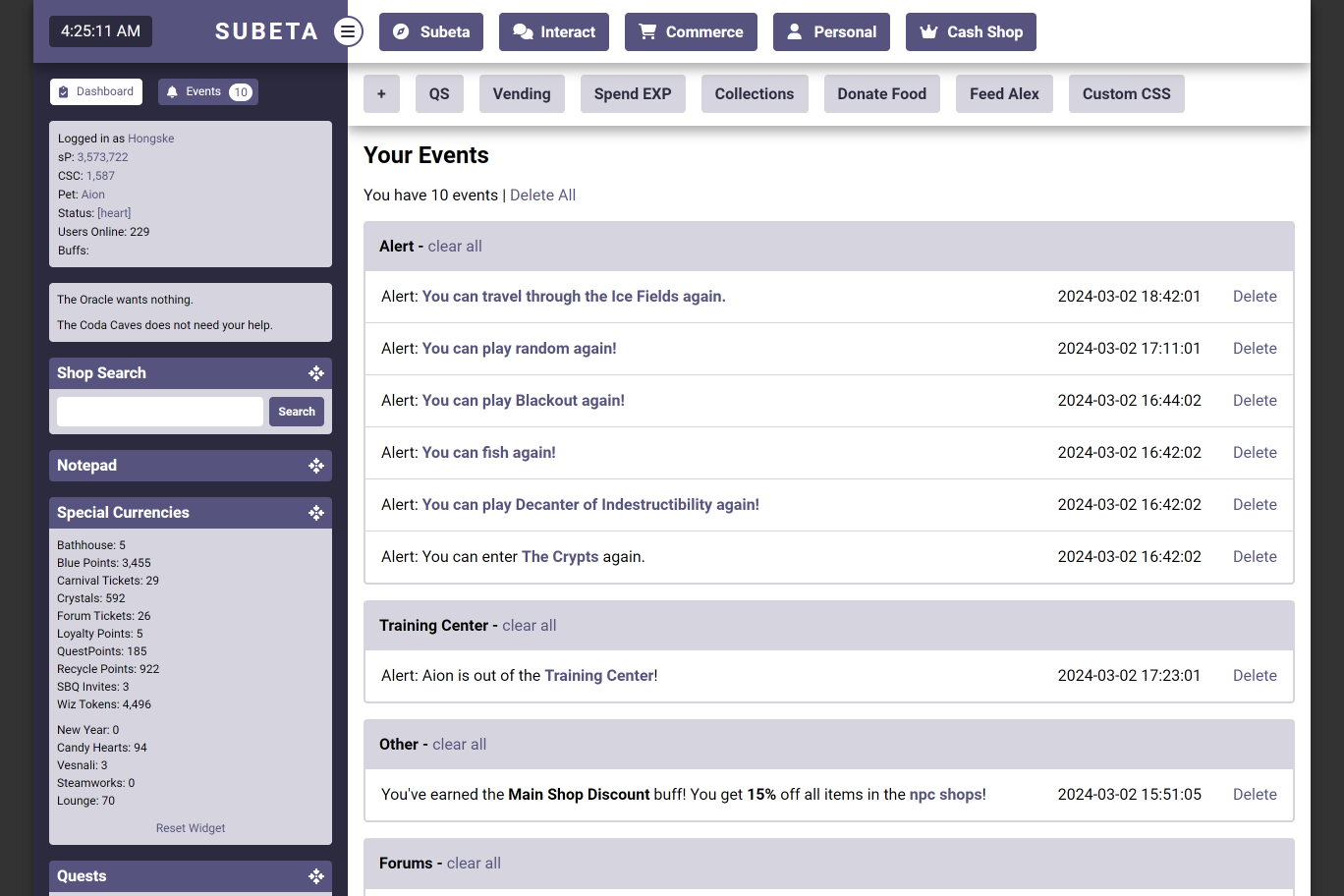Image resolution: width=1344 pixels, height=896 pixels.
Task: Click the move icon on Special Currencies widget
Action: [x=315, y=513]
